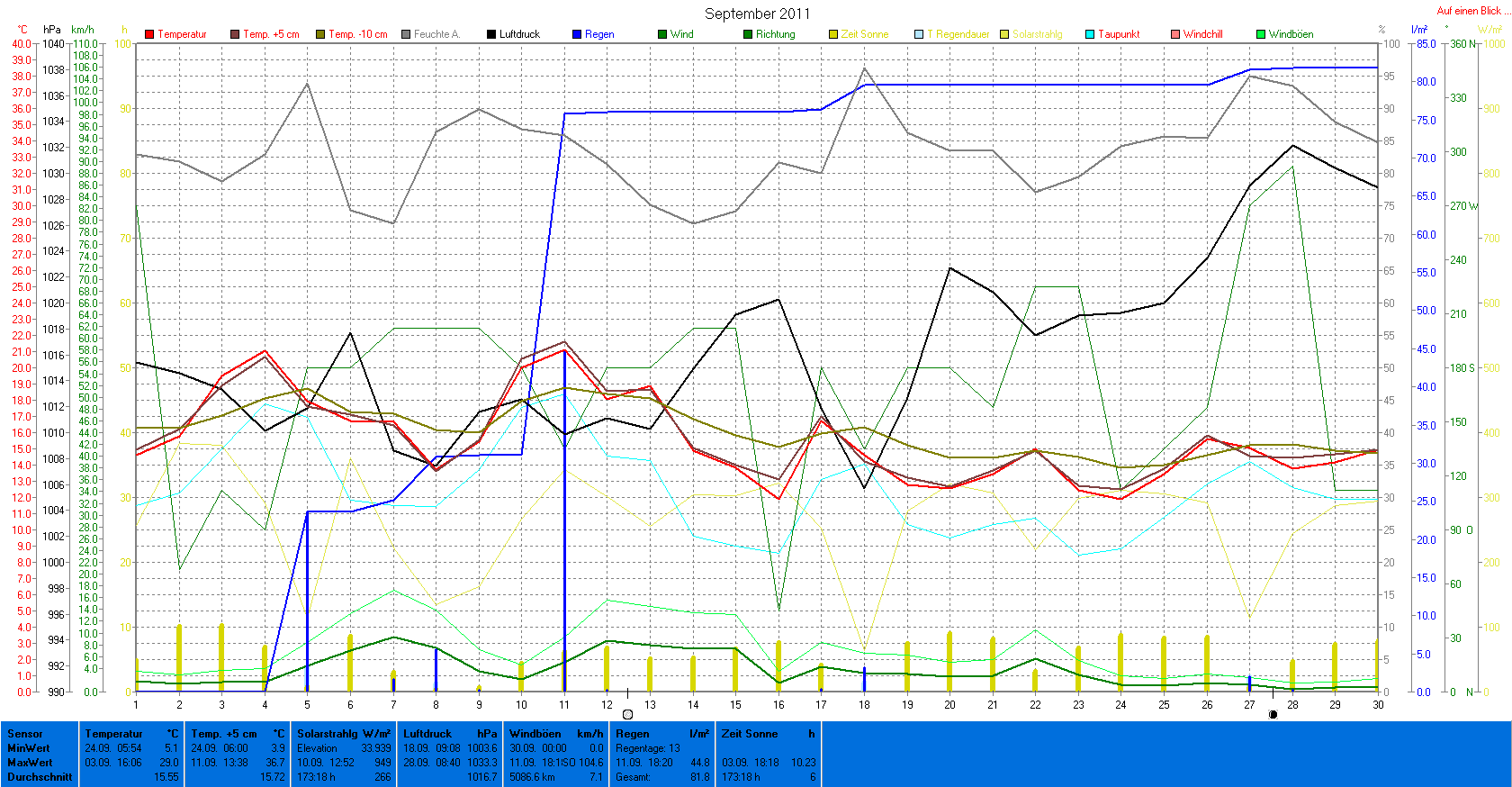This screenshot has width=1512, height=787.
Task: Click day 11 on the x-axis
Action: [564, 705]
